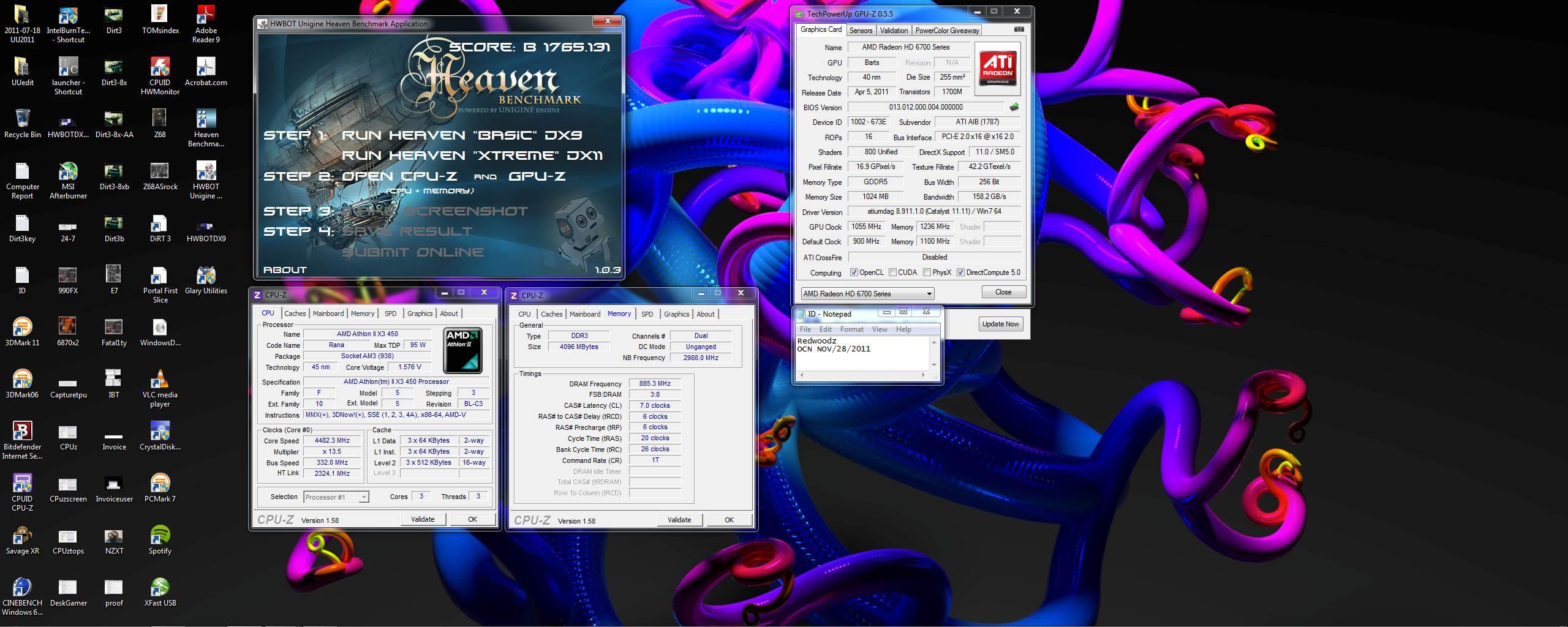1568x627 pixels.
Task: Open Spotify desktop icon
Action: [x=160, y=541]
